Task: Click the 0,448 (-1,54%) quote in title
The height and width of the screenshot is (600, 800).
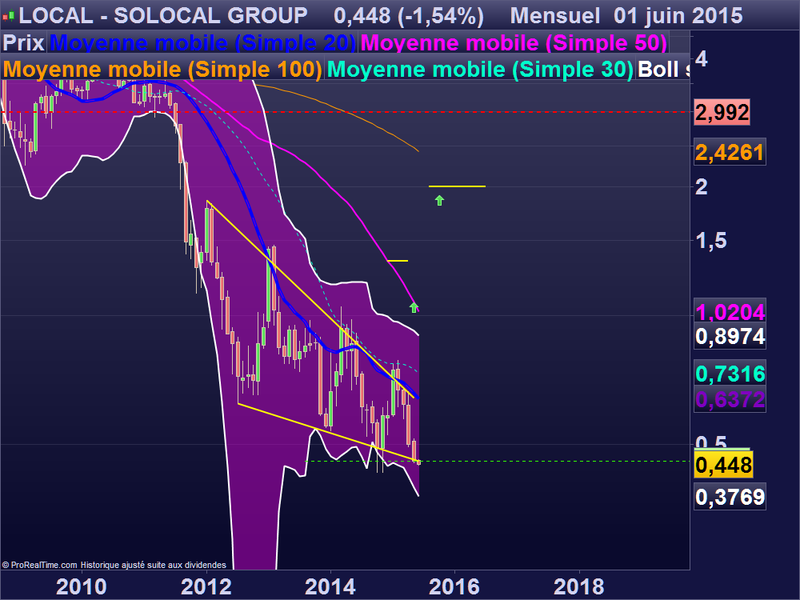Action: [408, 16]
